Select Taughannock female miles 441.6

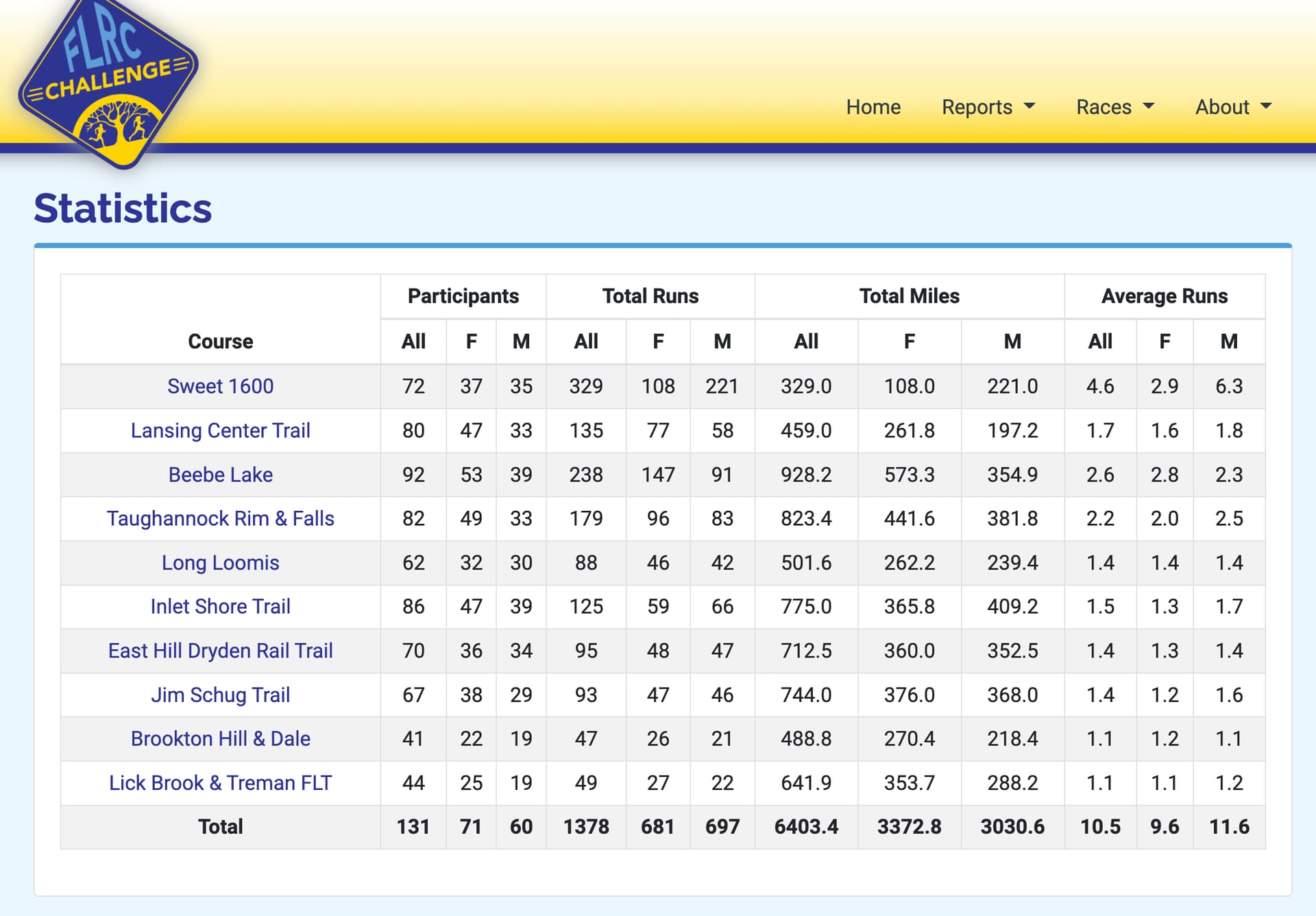point(910,518)
